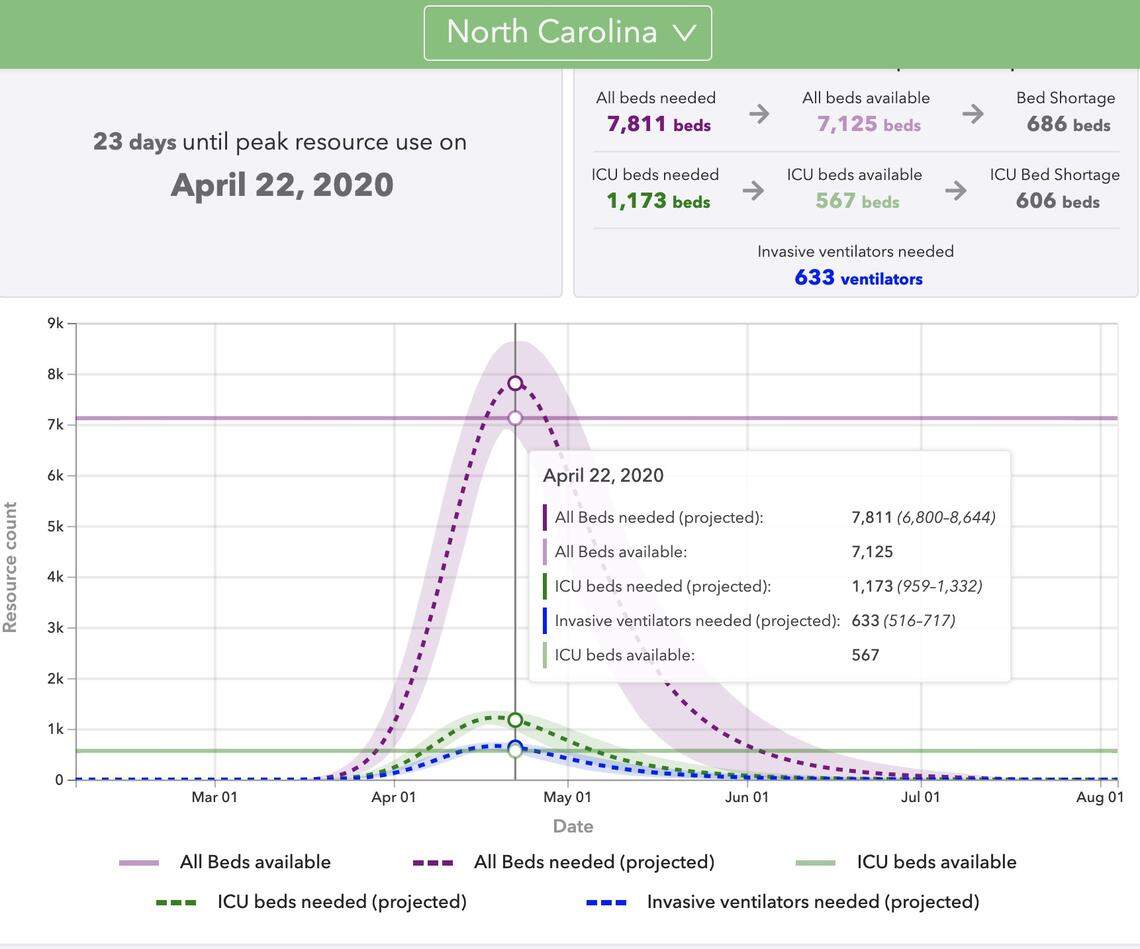Viewport: 1140px width, 949px height.
Task: Open the North Carolina state selector
Action: [567, 30]
